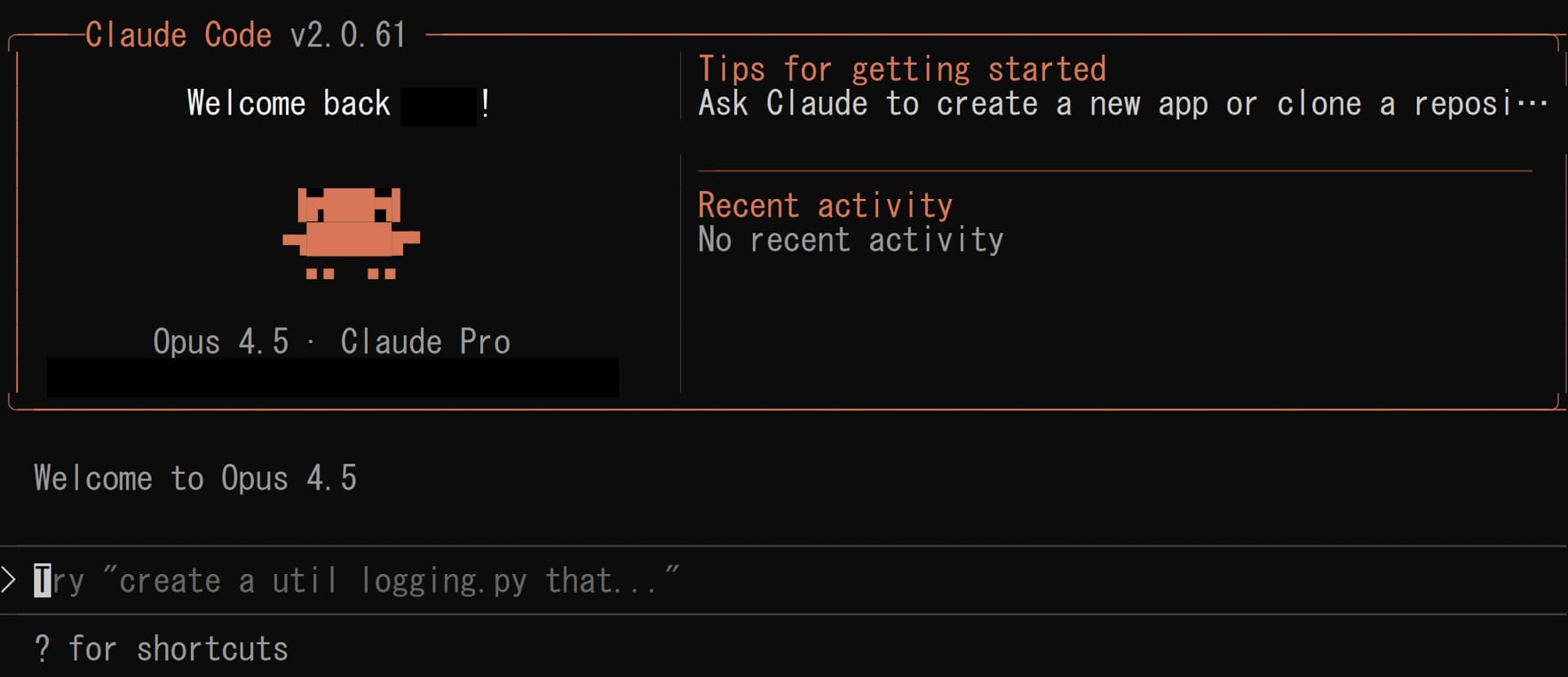Click the v2.0.61 version number
Viewport: 1568px width, 677px height.
pyautogui.click(x=348, y=35)
